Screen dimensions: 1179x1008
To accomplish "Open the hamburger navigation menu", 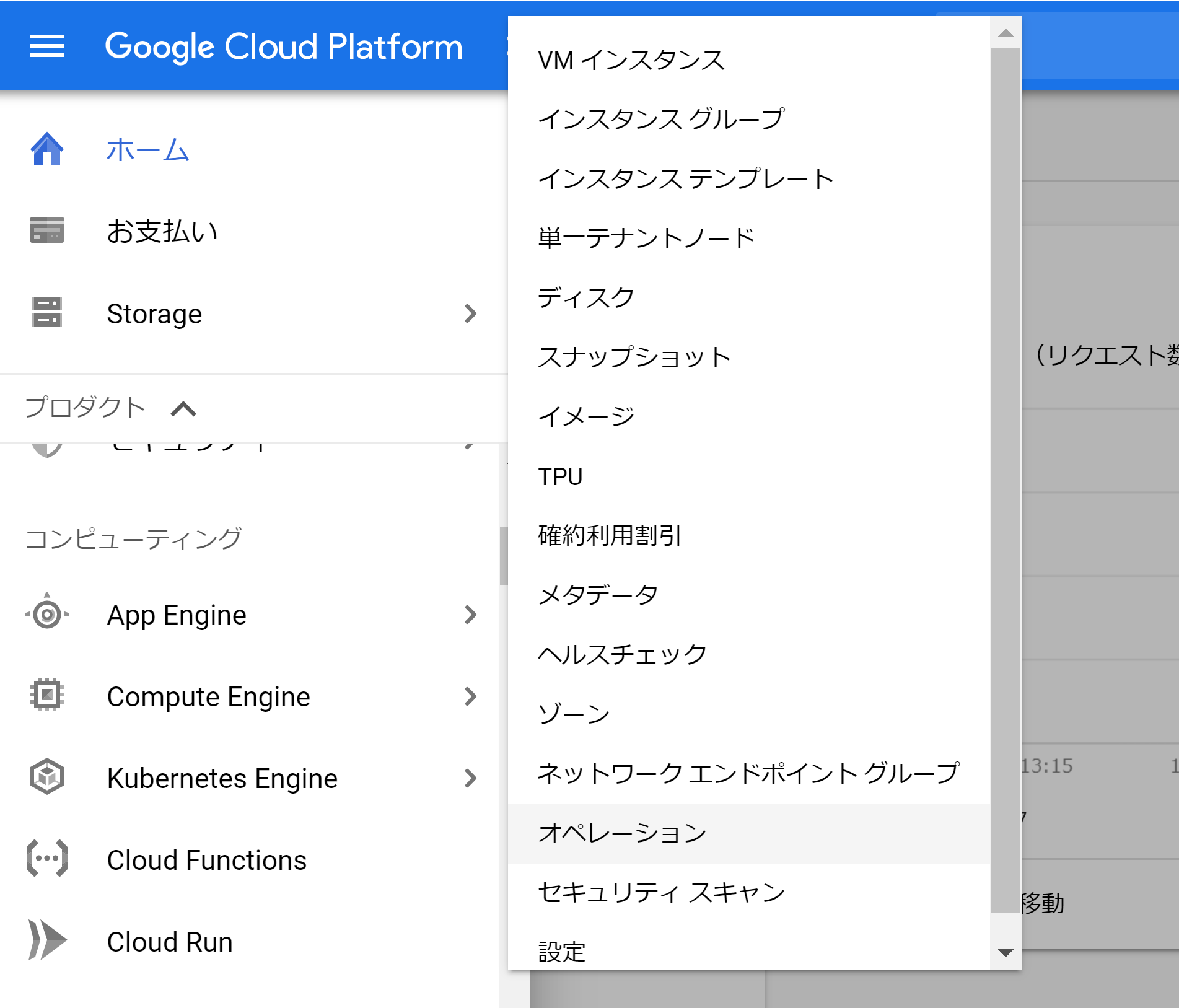I will point(47,46).
